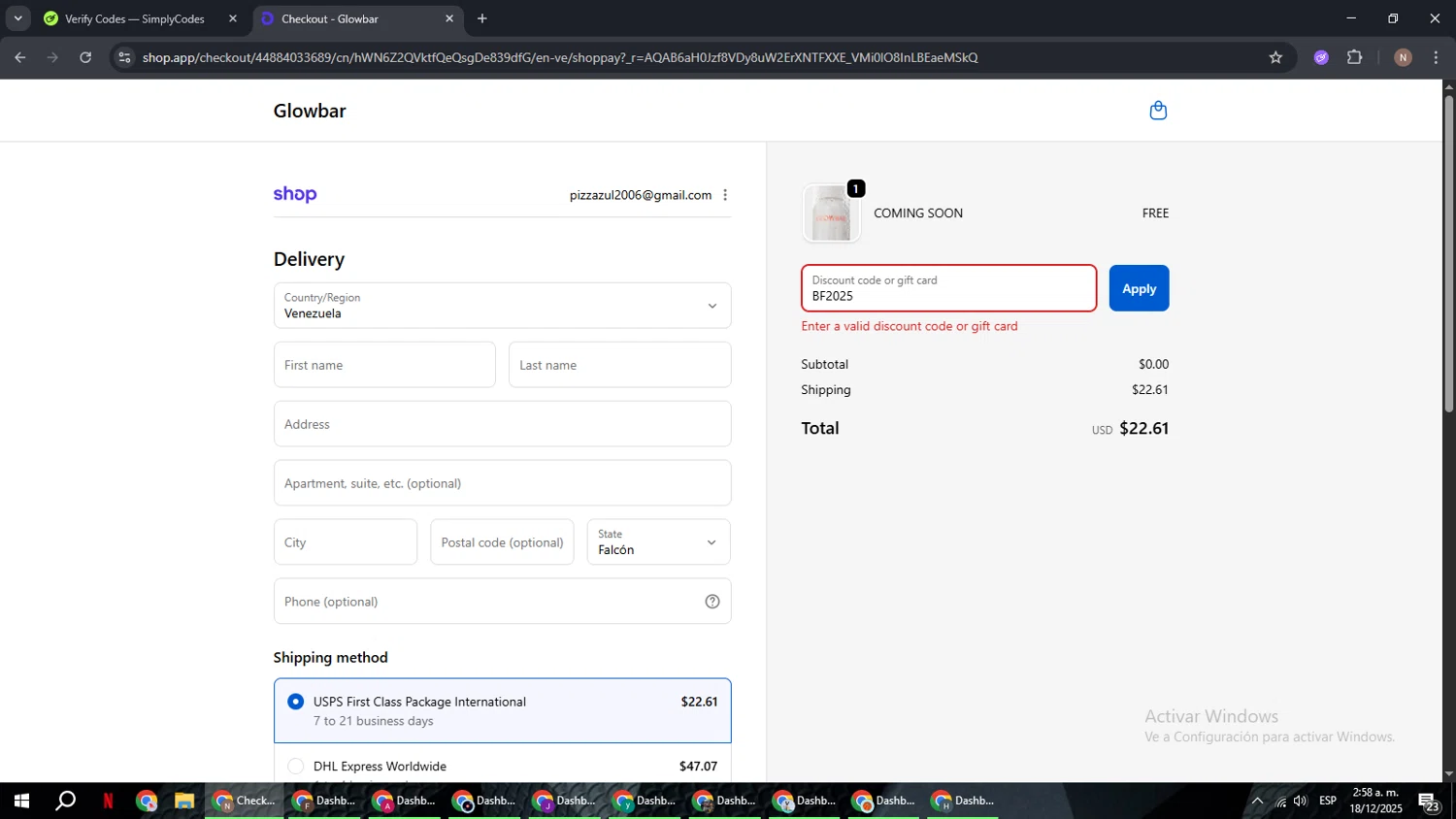This screenshot has height=819, width=1456.
Task: Open the volume control in tray
Action: 1301,801
